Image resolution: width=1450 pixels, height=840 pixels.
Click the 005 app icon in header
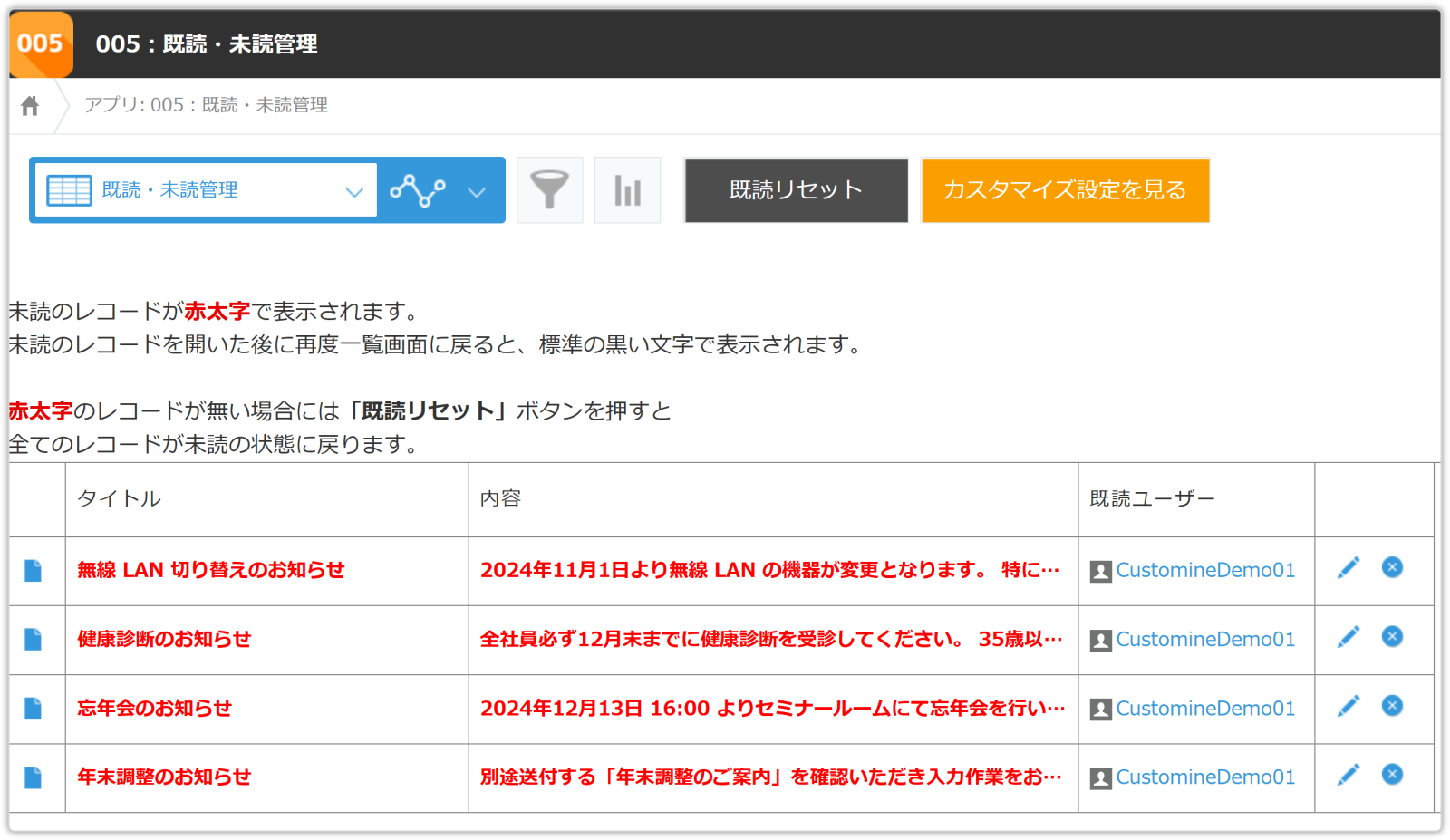pyautogui.click(x=41, y=43)
